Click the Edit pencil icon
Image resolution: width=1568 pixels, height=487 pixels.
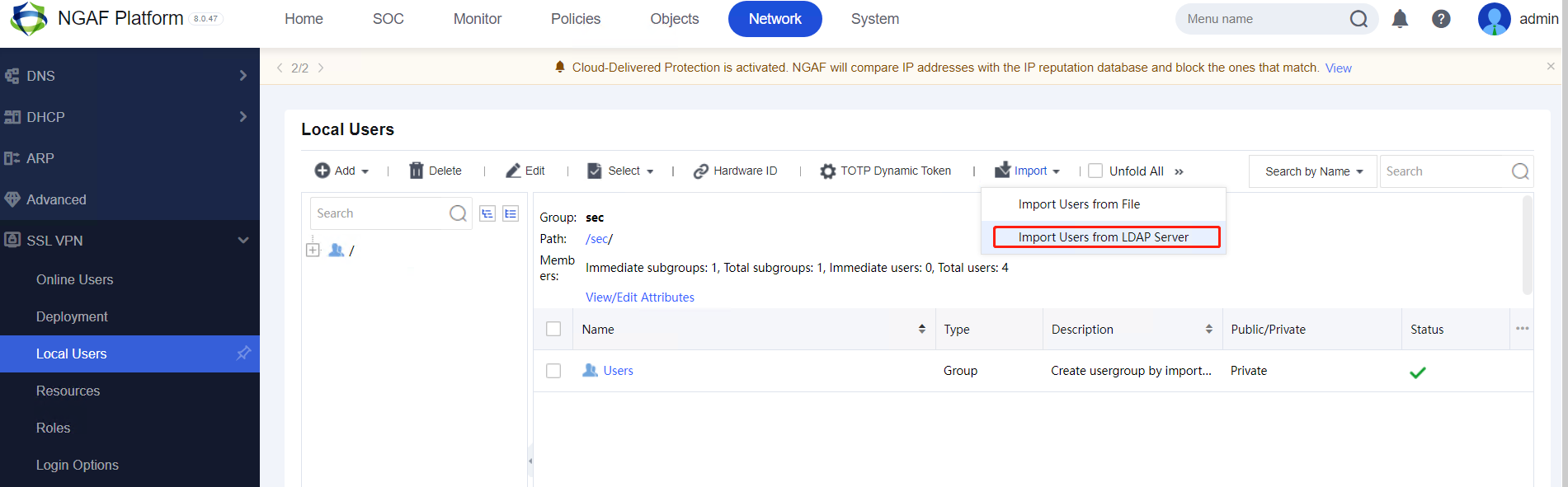coord(513,171)
